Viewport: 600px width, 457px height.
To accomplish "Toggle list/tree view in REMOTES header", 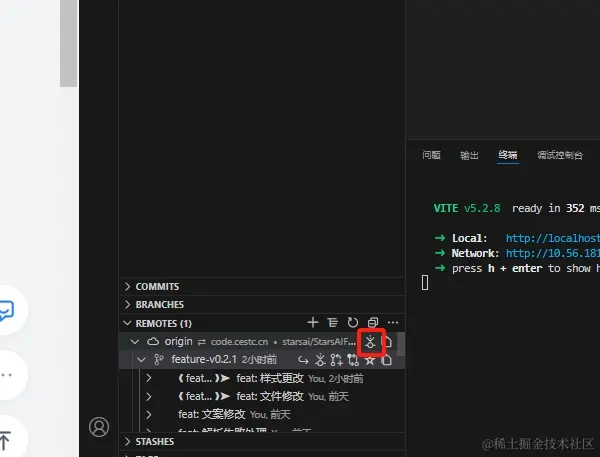I will [x=333, y=322].
